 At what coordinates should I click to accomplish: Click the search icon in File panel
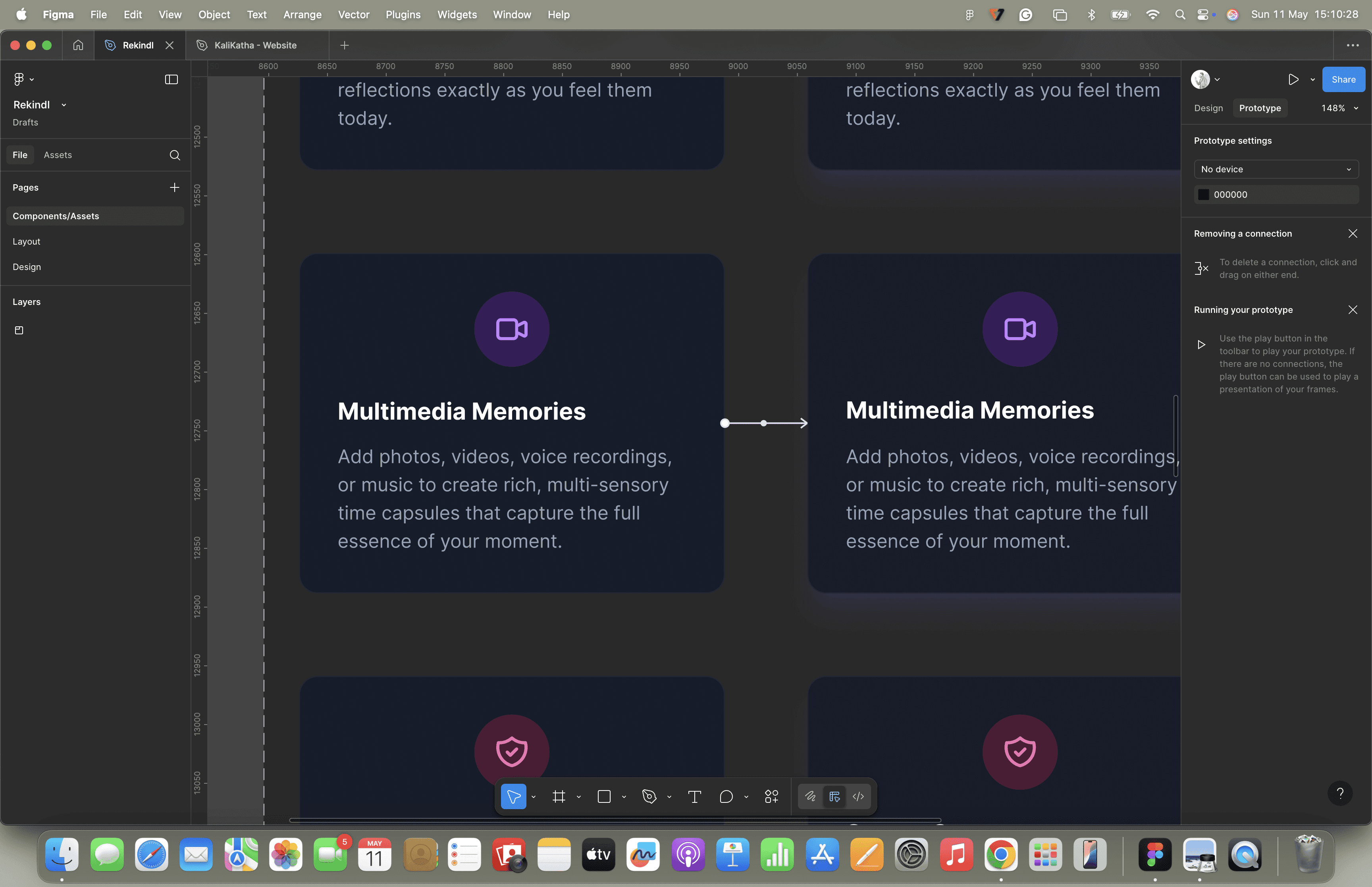pyautogui.click(x=175, y=155)
